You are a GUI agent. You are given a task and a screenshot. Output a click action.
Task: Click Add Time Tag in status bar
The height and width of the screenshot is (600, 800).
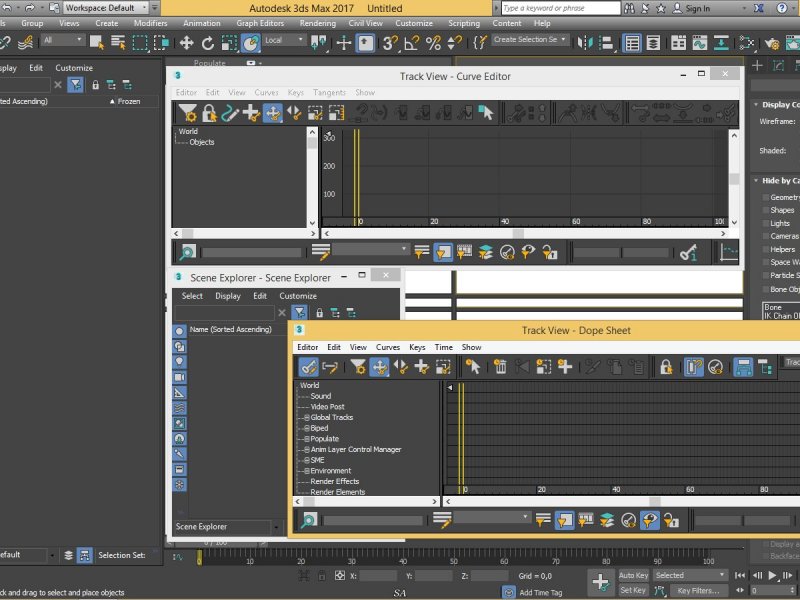pyautogui.click(x=540, y=592)
